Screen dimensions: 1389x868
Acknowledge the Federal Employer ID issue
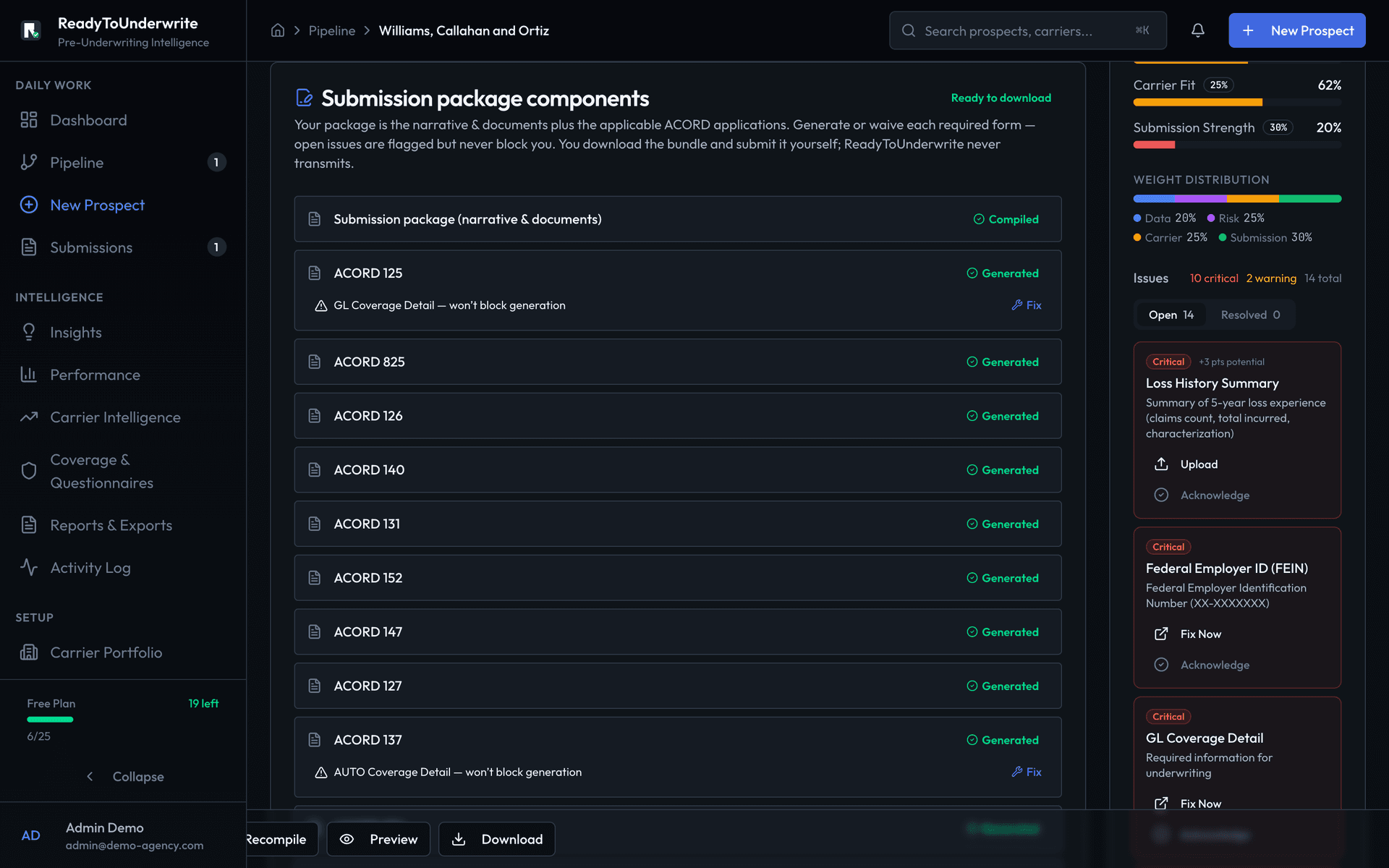1215,665
